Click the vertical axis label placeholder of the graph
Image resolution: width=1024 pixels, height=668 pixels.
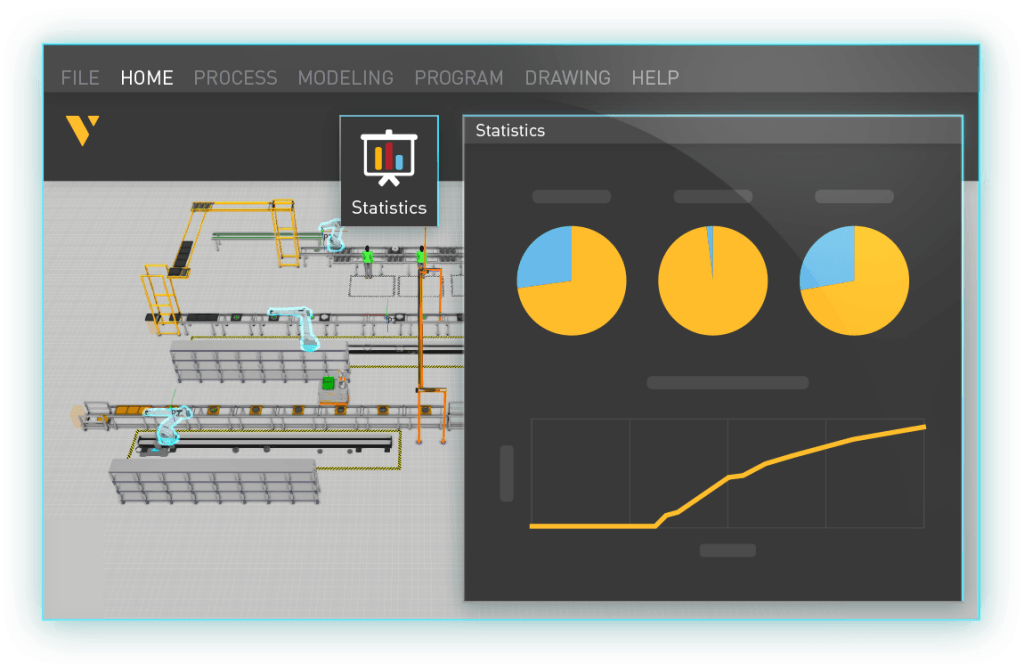tap(507, 473)
